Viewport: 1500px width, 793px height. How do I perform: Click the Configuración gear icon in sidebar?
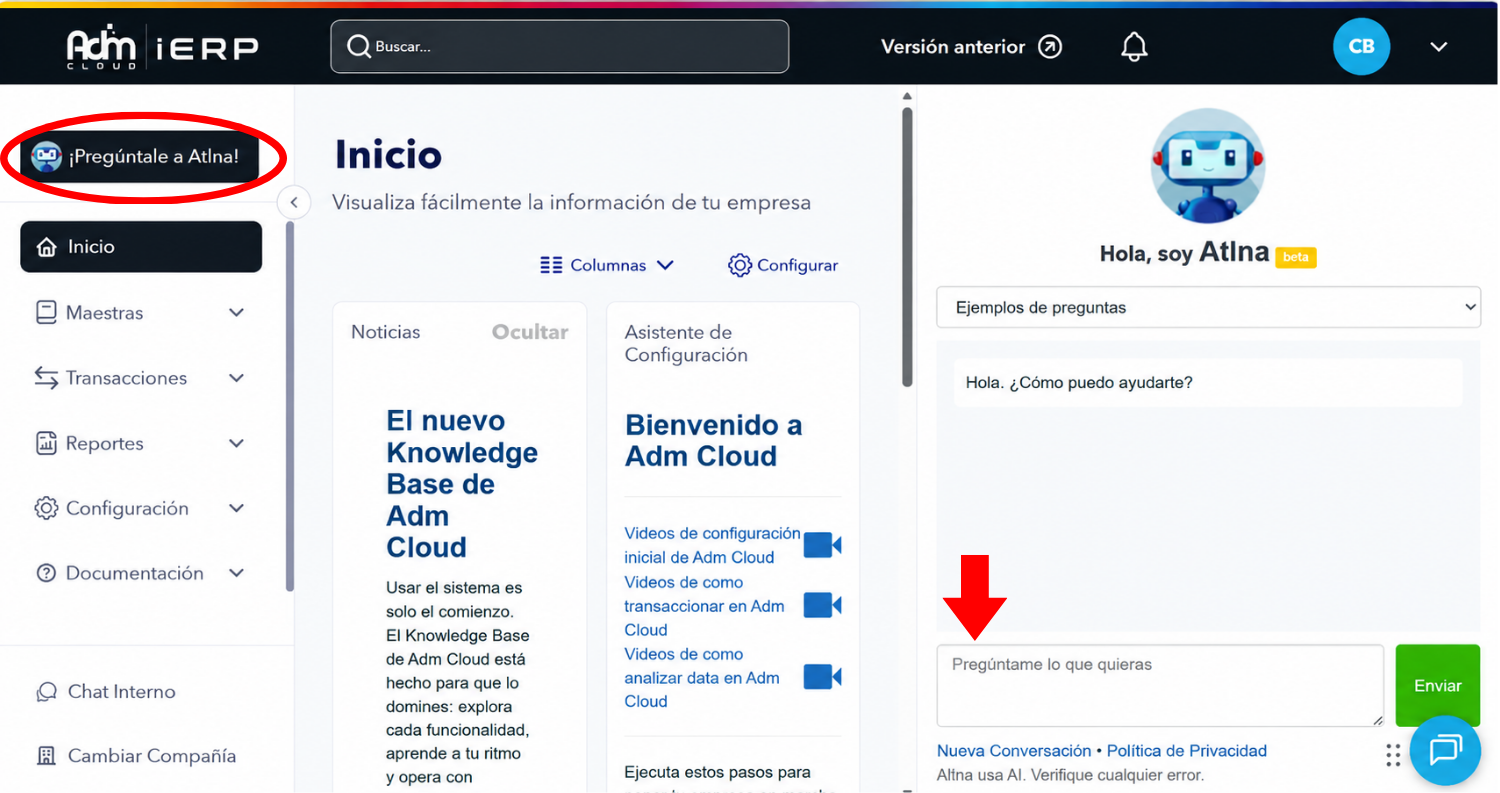[x=46, y=508]
